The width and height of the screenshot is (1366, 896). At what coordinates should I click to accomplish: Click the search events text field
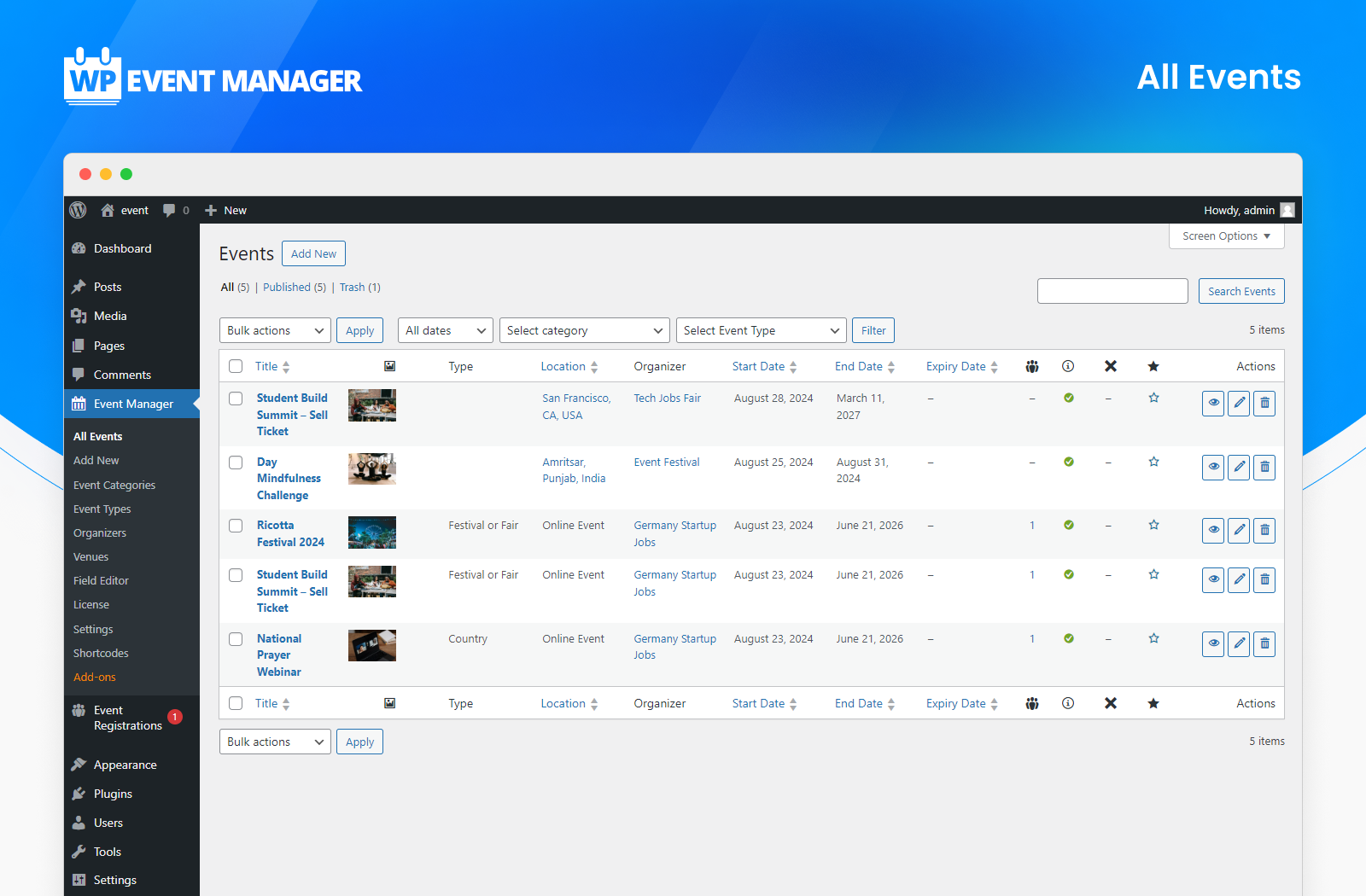click(x=1112, y=291)
